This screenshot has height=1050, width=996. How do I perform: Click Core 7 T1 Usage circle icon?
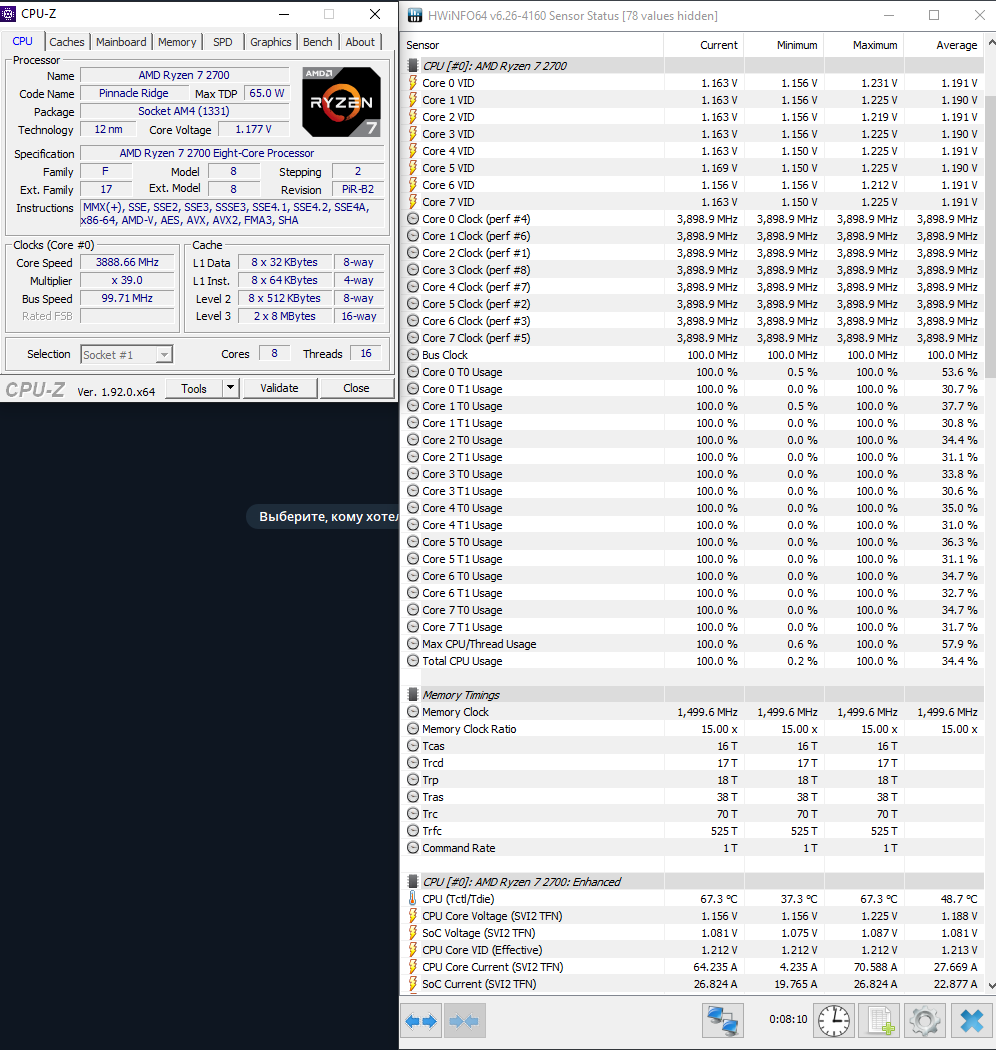[413, 627]
